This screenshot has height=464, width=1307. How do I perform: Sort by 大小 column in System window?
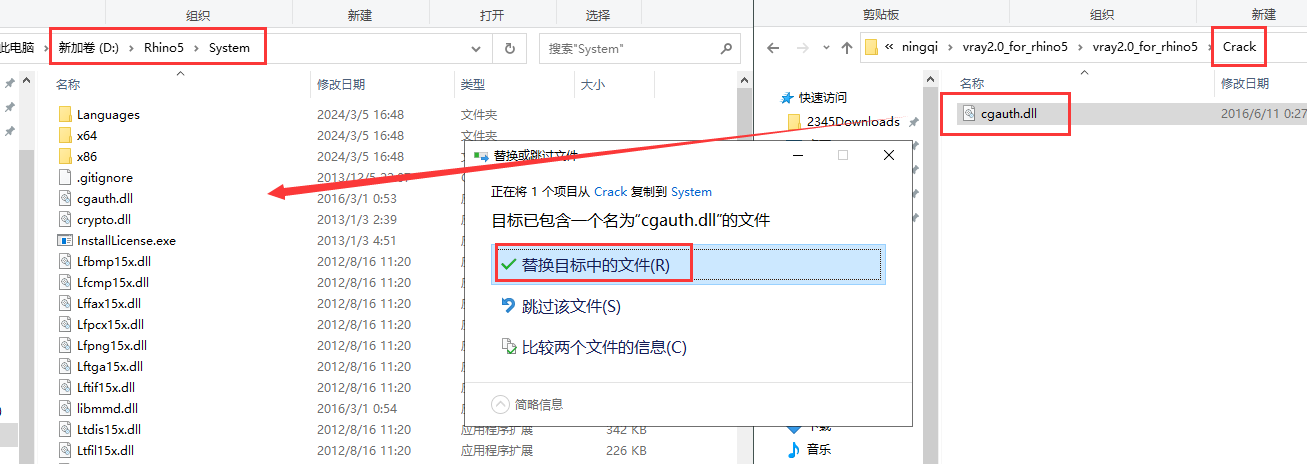click(x=592, y=85)
